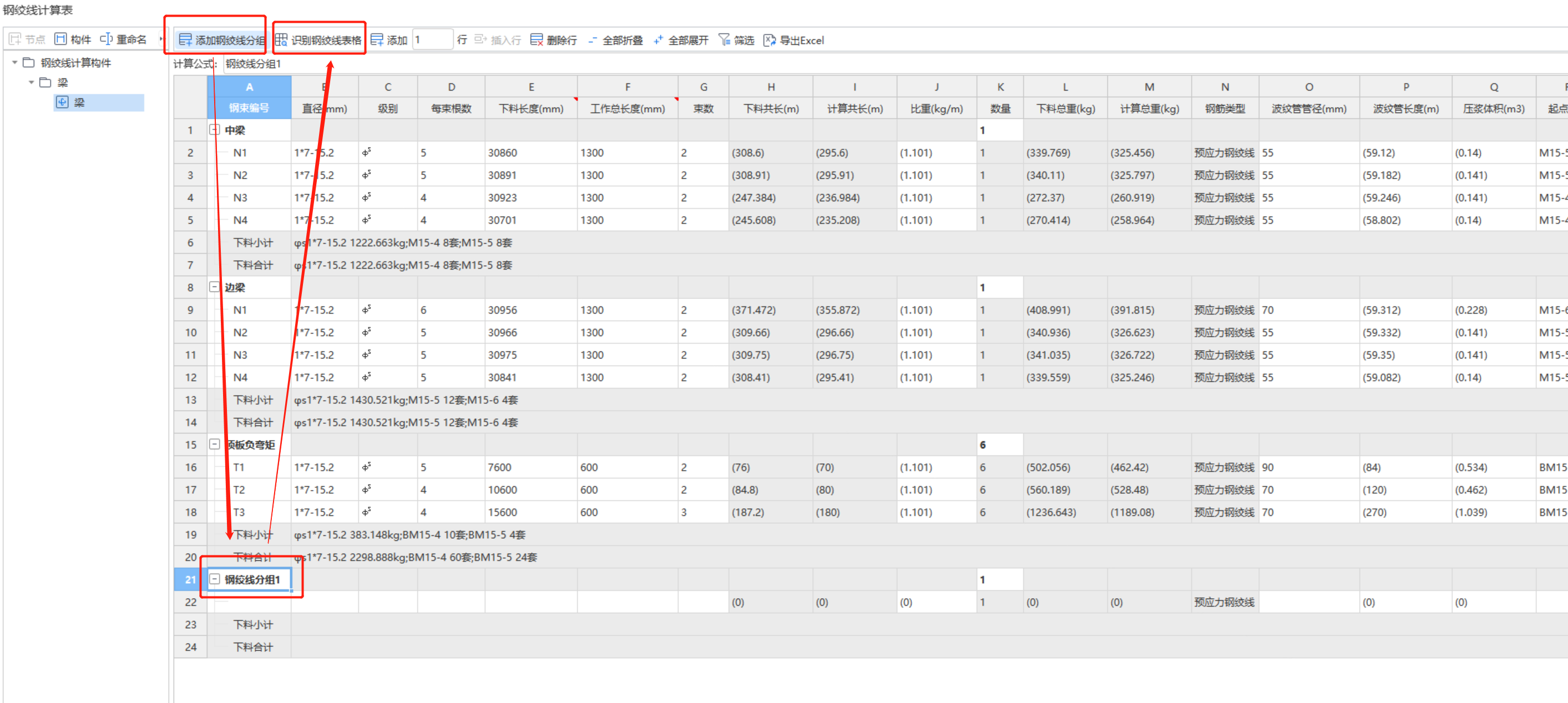Click 识别钢绞线表格 table recognition icon

pyautogui.click(x=281, y=40)
